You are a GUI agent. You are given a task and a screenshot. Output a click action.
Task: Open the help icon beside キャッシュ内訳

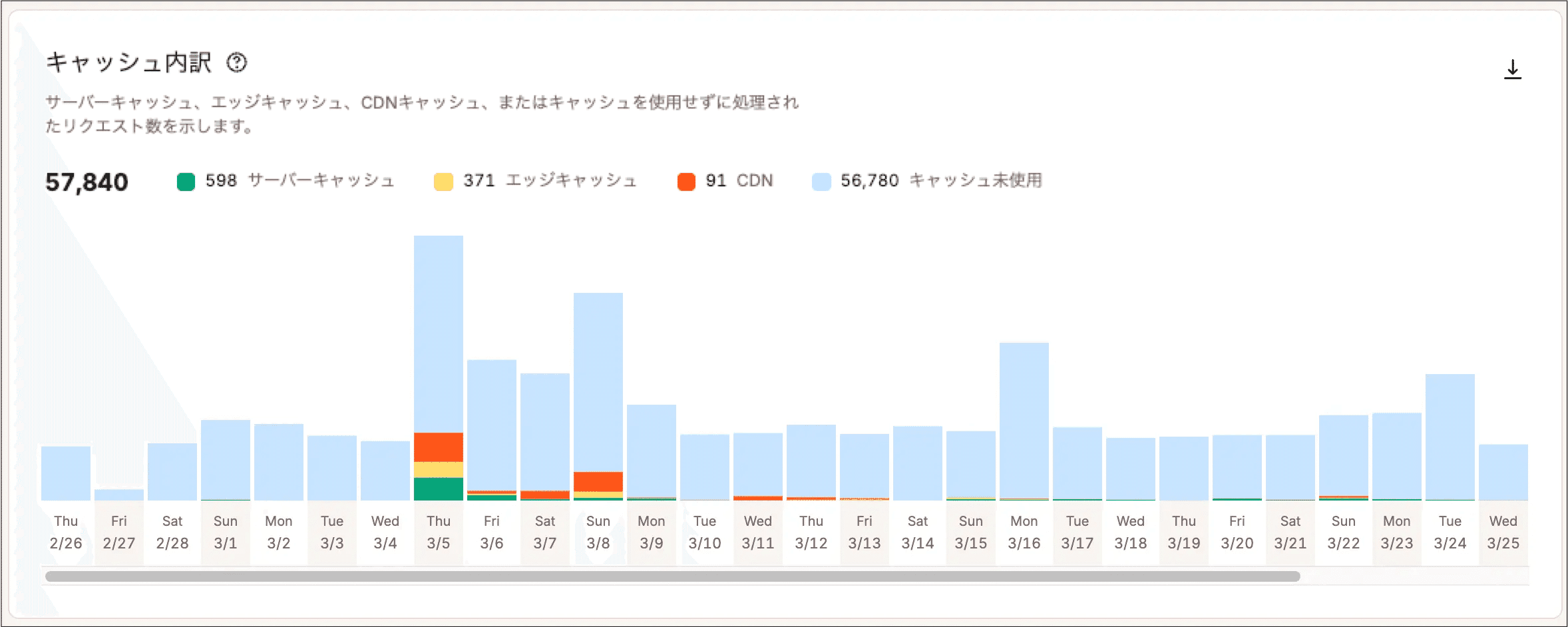236,63
